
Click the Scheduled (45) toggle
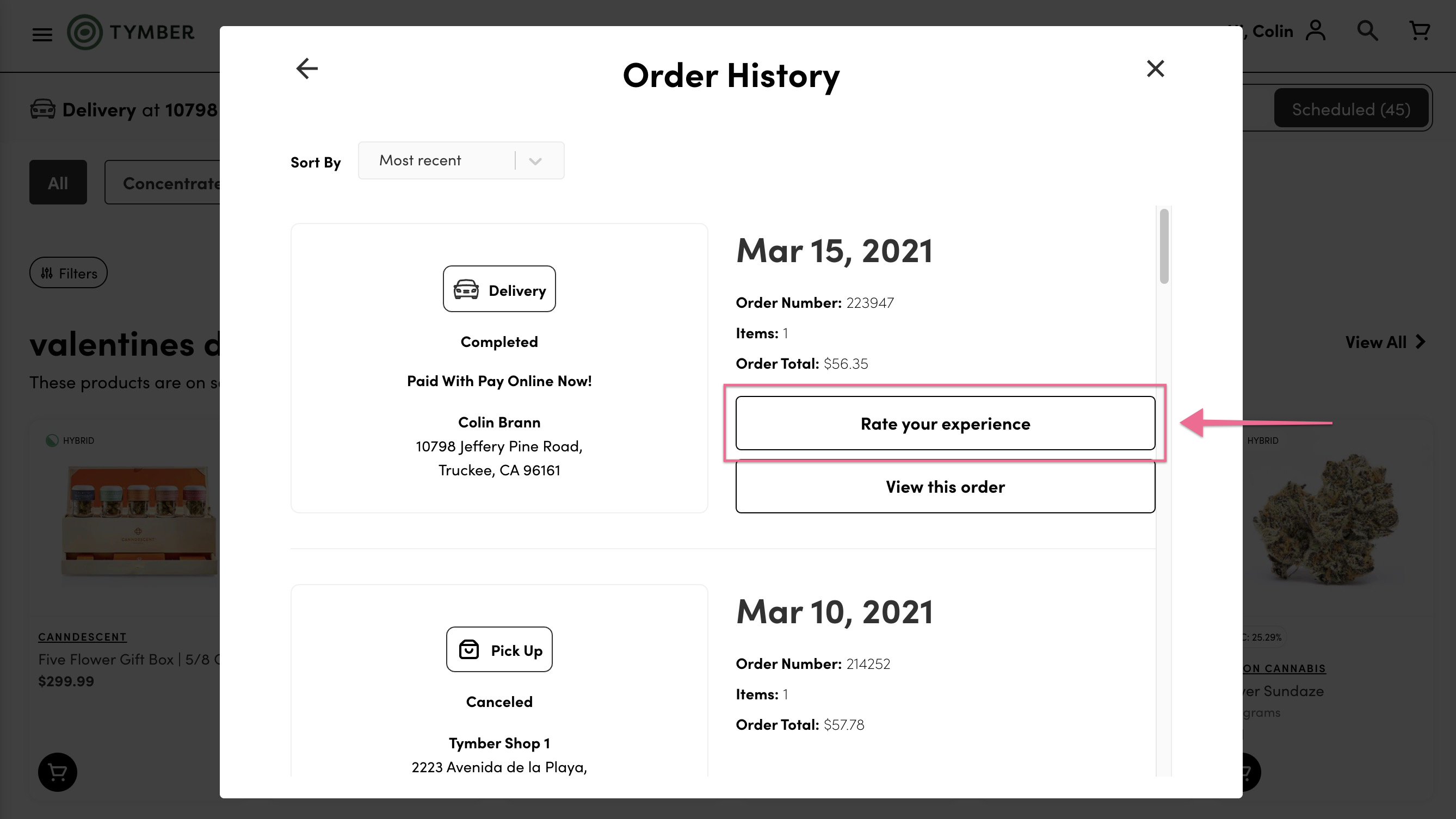coord(1351,108)
